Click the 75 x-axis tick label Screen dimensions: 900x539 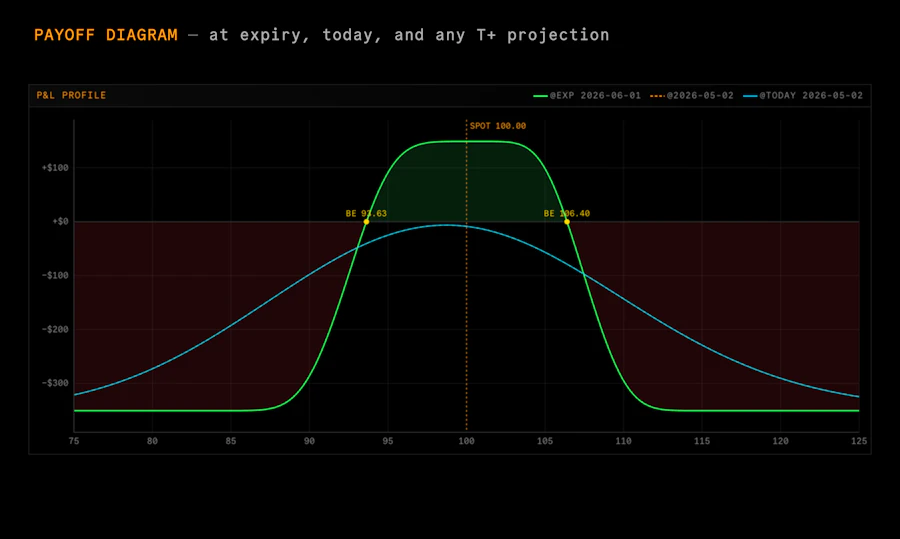(73, 441)
